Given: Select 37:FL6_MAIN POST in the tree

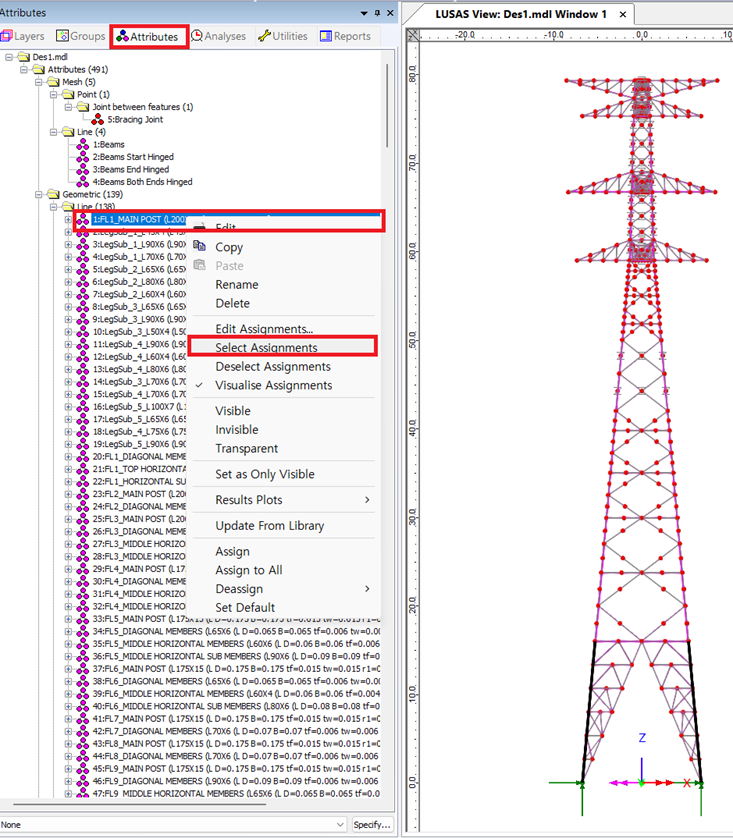Looking at the screenshot, I should click(150, 669).
